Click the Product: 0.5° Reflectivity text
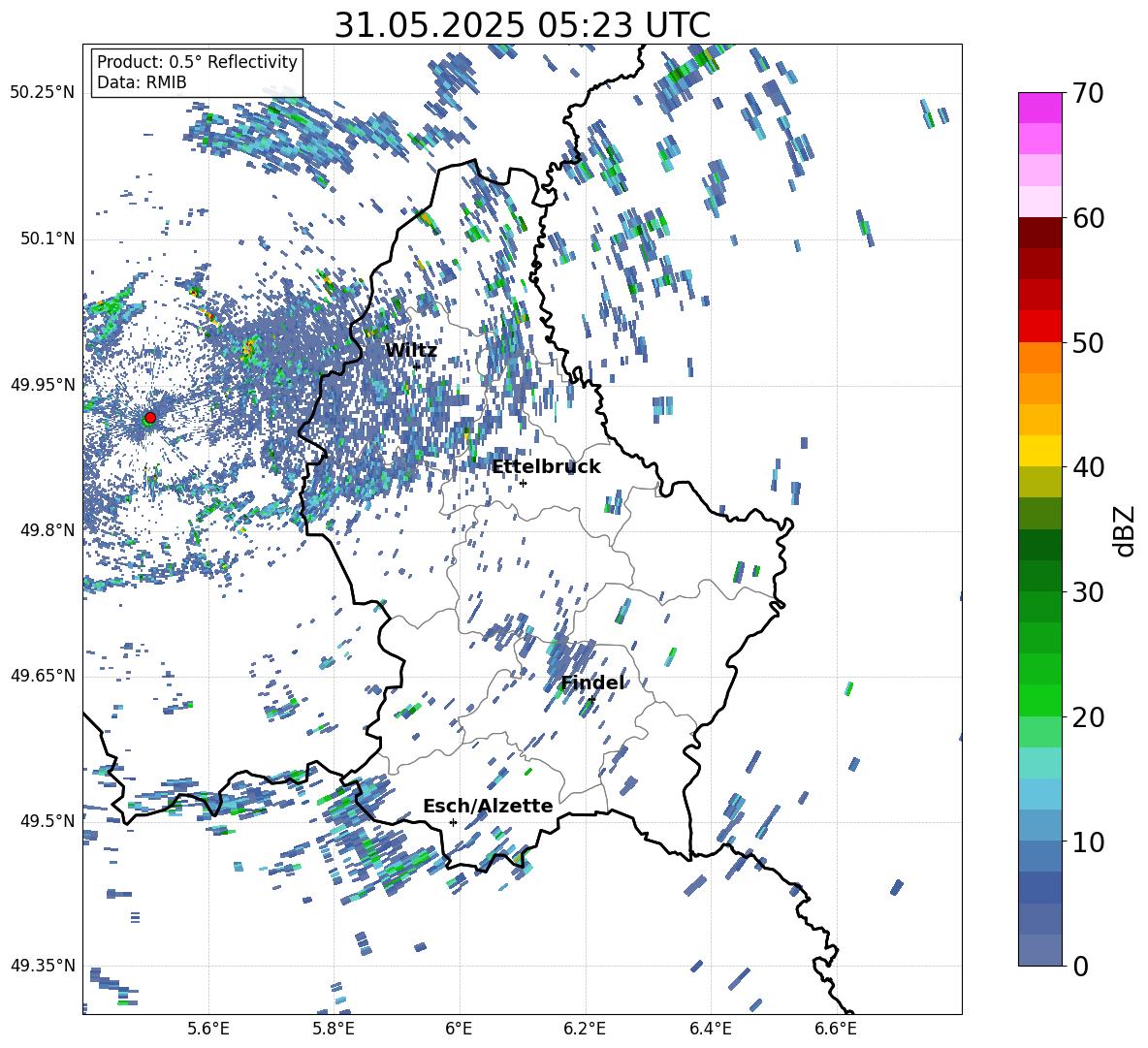The height and width of the screenshot is (1048, 1148). click(x=197, y=62)
